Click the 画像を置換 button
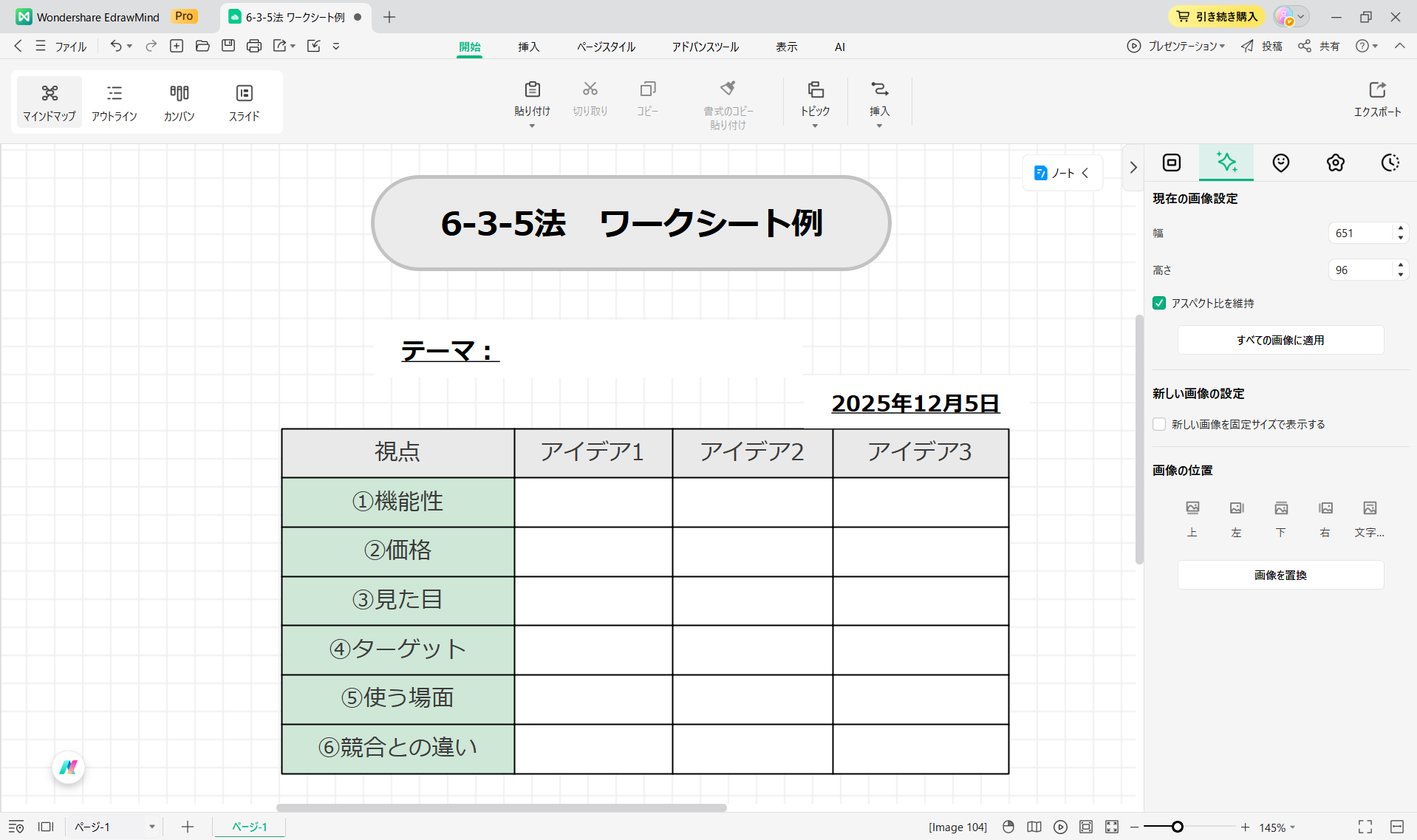 point(1280,575)
